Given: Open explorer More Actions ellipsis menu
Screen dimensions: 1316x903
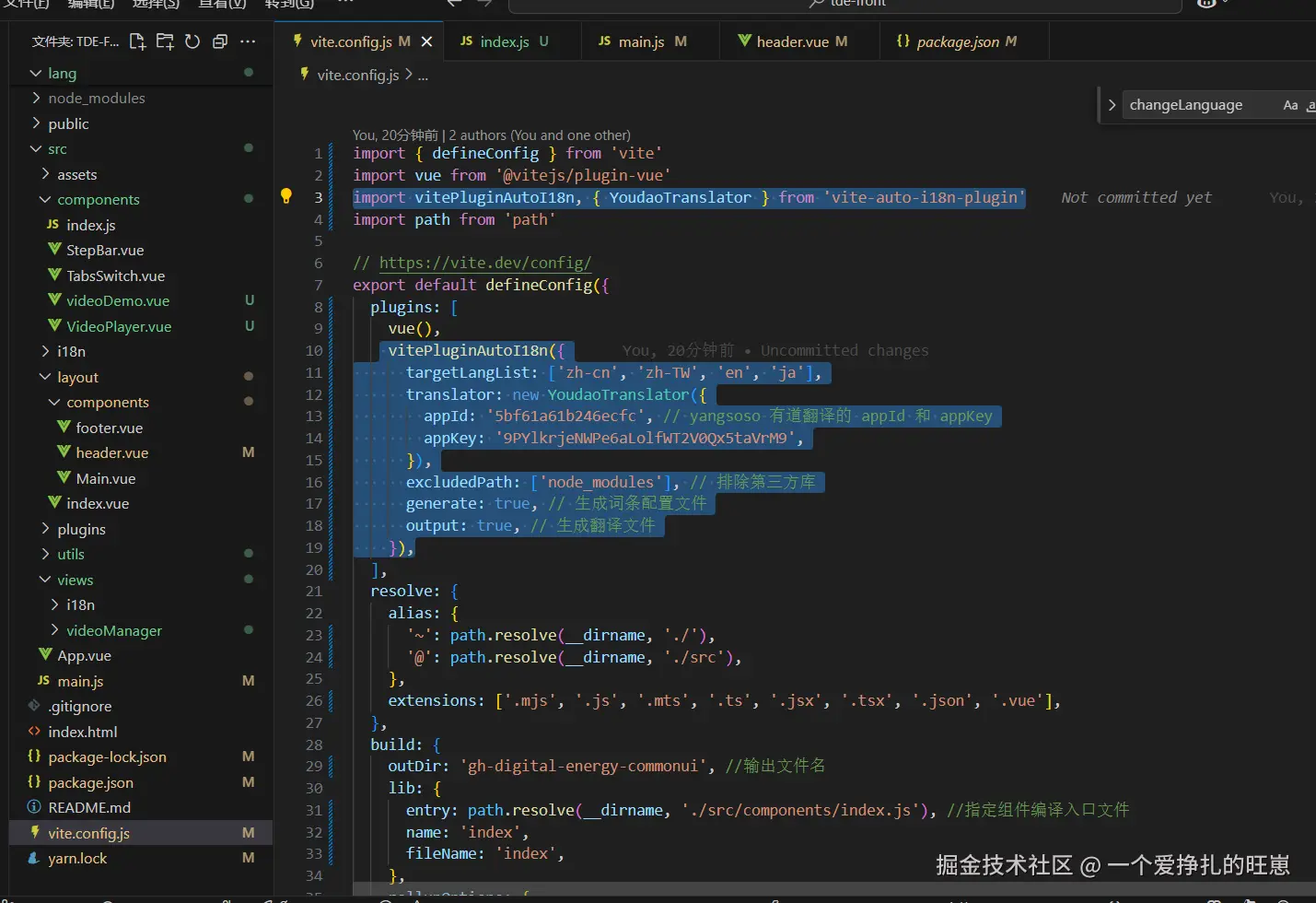Looking at the screenshot, I should (248, 41).
